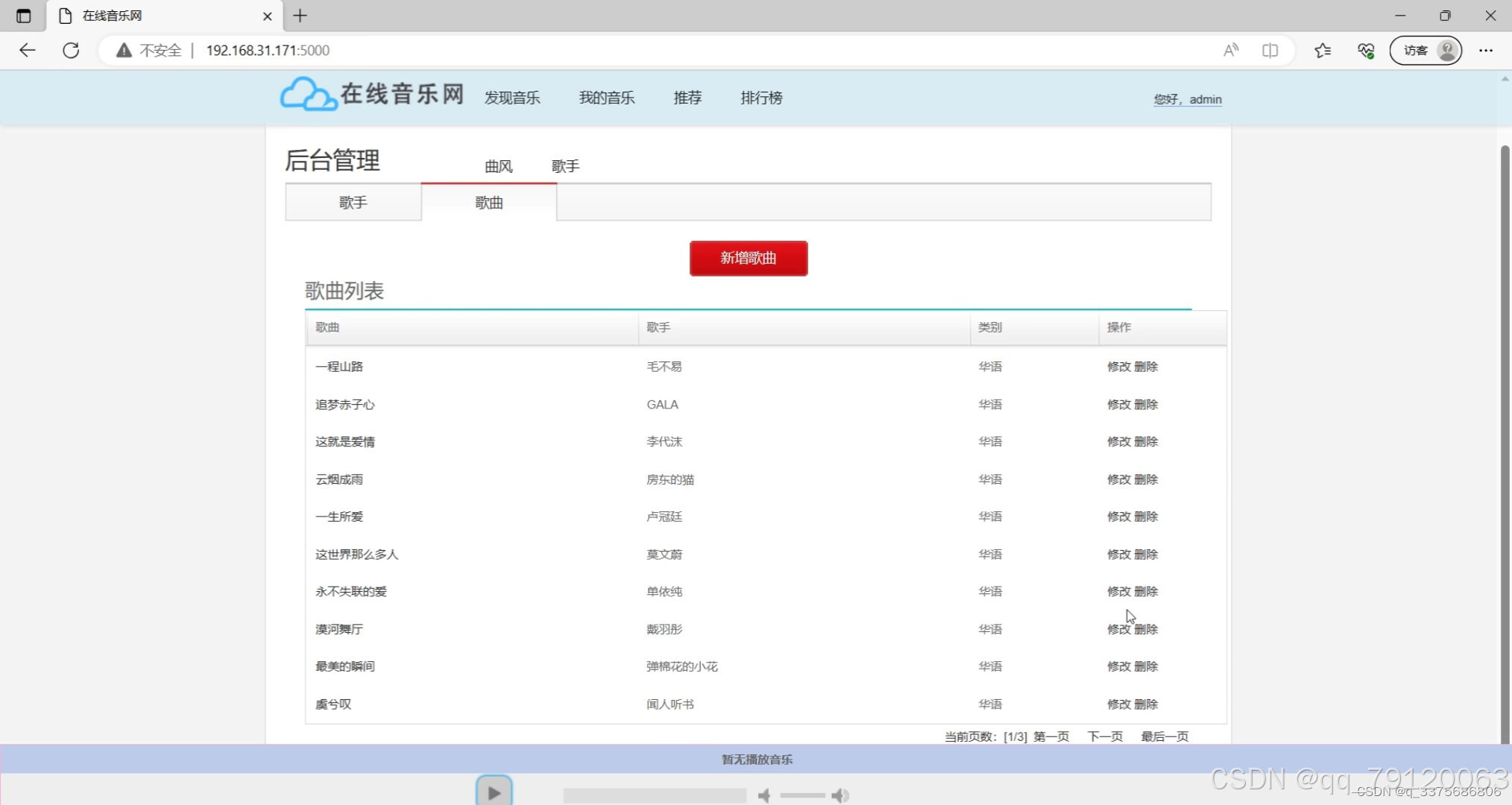Click 修改 for song 一程山路
Viewport: 1512px width, 805px height.
pyautogui.click(x=1118, y=367)
